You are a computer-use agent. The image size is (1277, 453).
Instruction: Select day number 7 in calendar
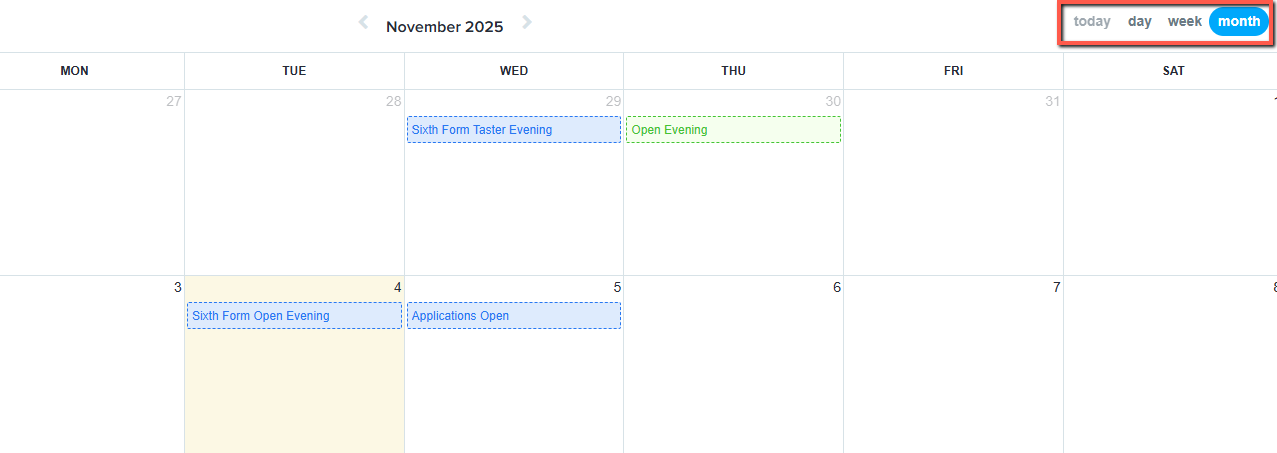click(1056, 288)
